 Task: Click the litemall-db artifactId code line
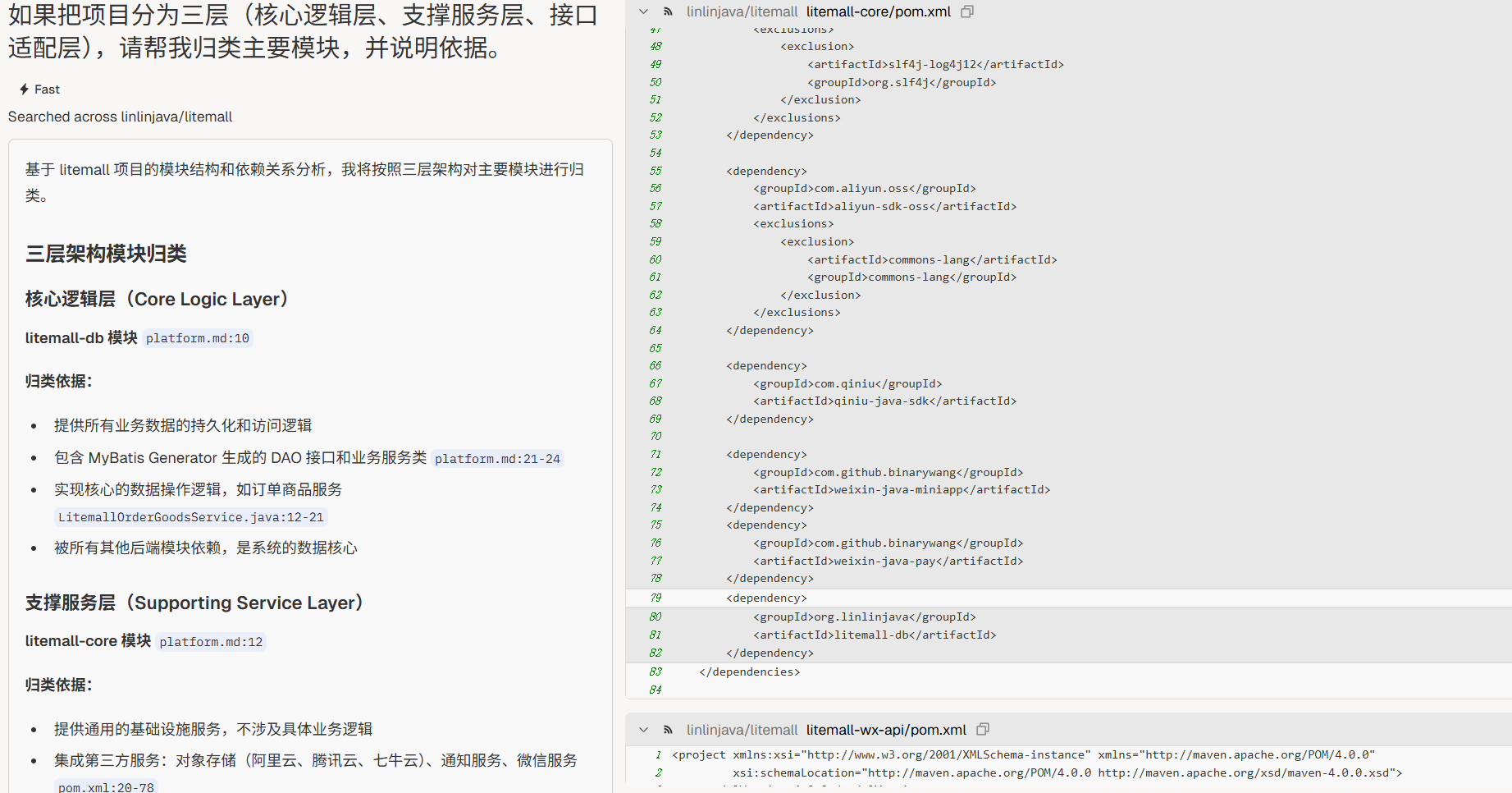point(874,635)
